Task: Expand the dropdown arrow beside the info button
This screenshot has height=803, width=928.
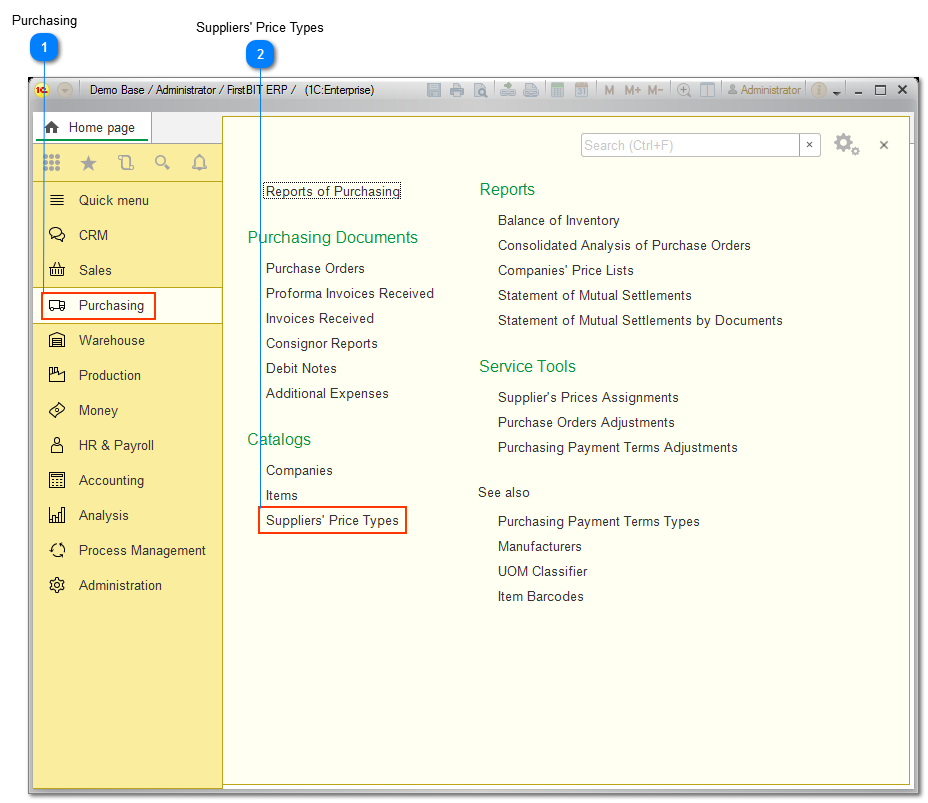Action: (x=838, y=92)
